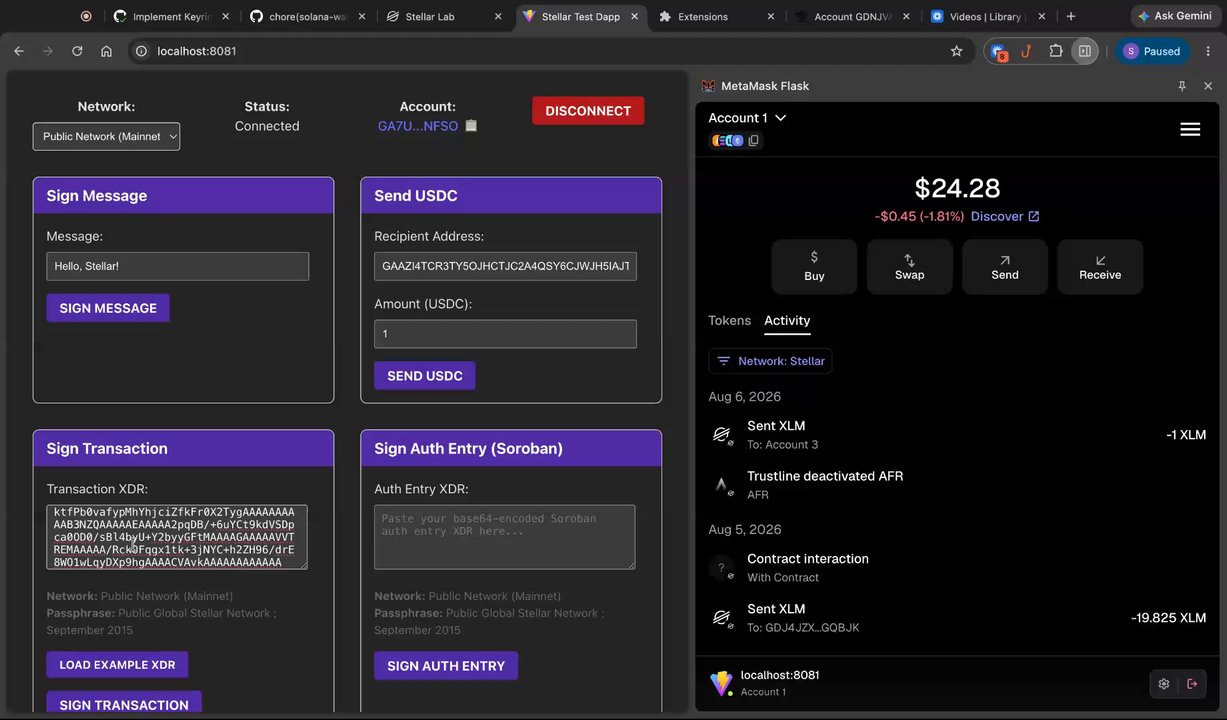Click the Swap arrows button

[909, 266]
